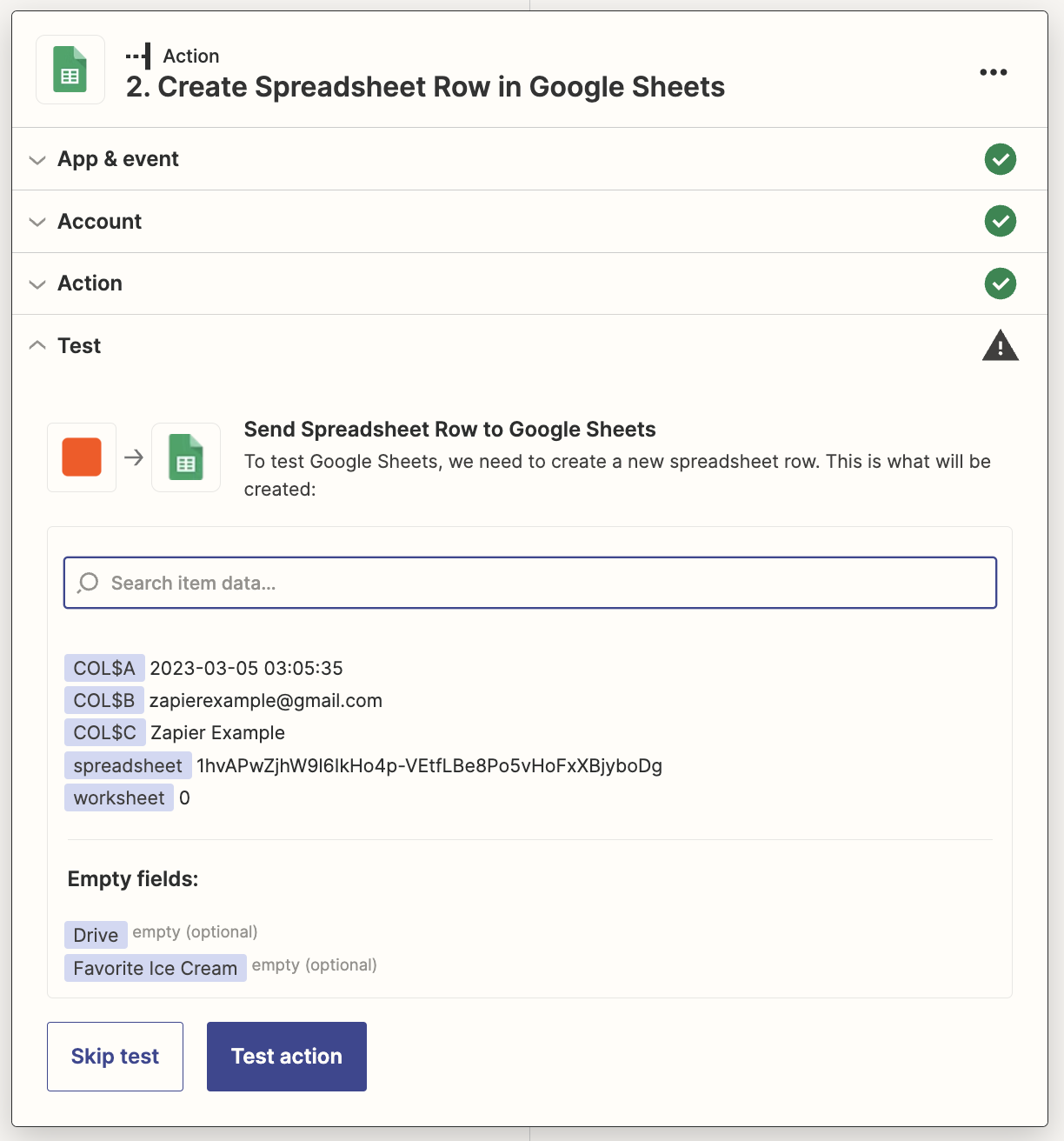The height and width of the screenshot is (1141, 1064).
Task: Click the Action label above the step title
Action: click(191, 56)
